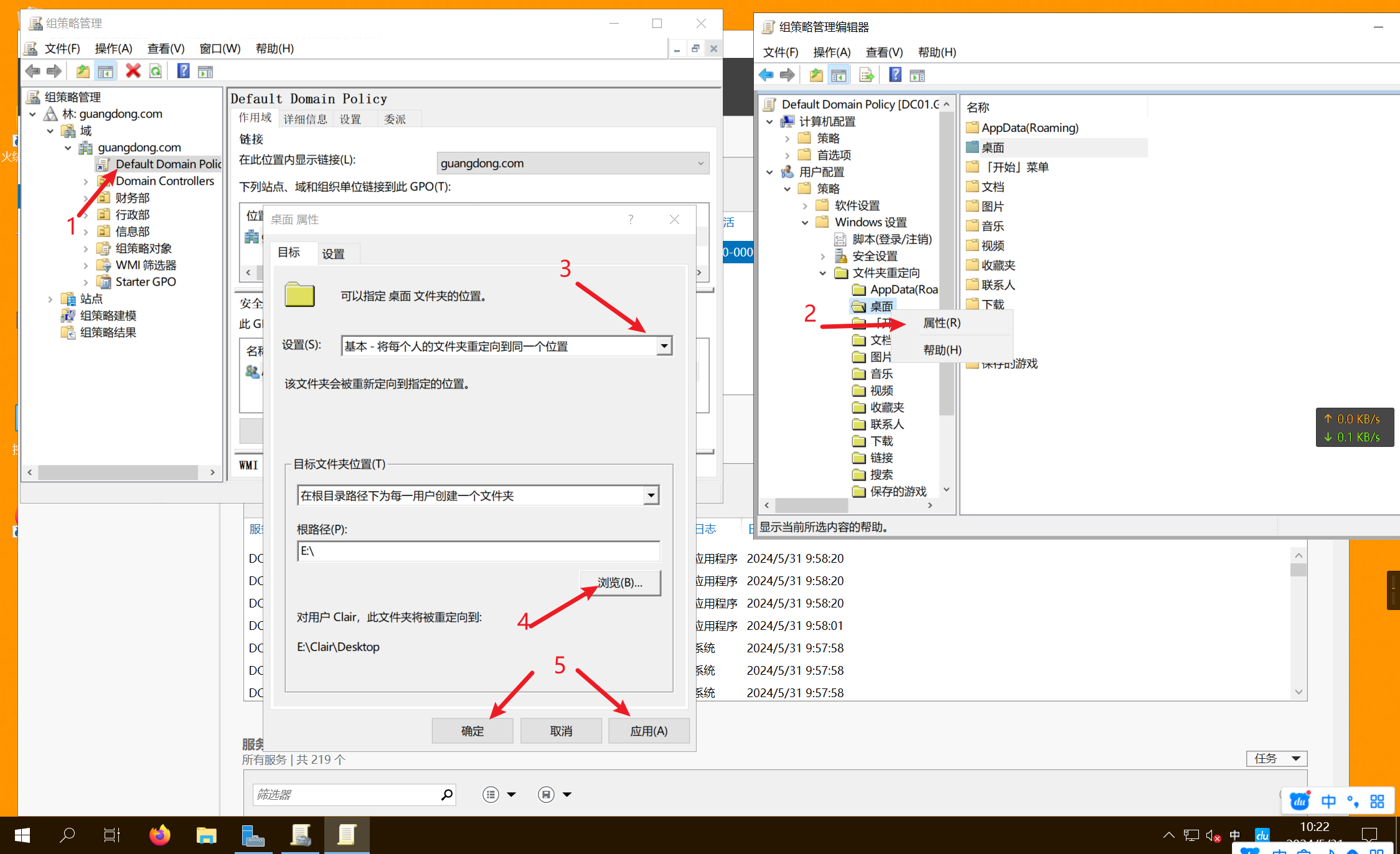Screen dimensions: 1400x854
Task: Select Starter GPO tree item
Action: point(146,282)
